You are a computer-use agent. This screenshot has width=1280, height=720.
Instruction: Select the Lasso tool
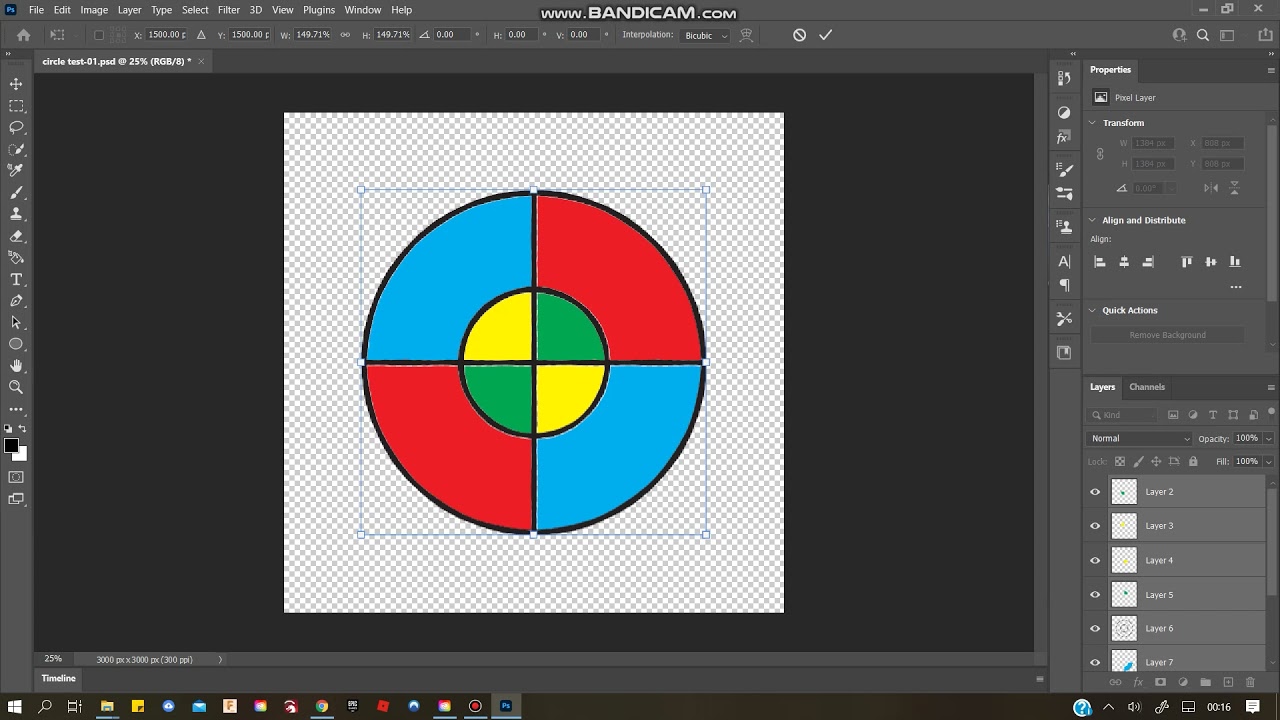coord(16,128)
